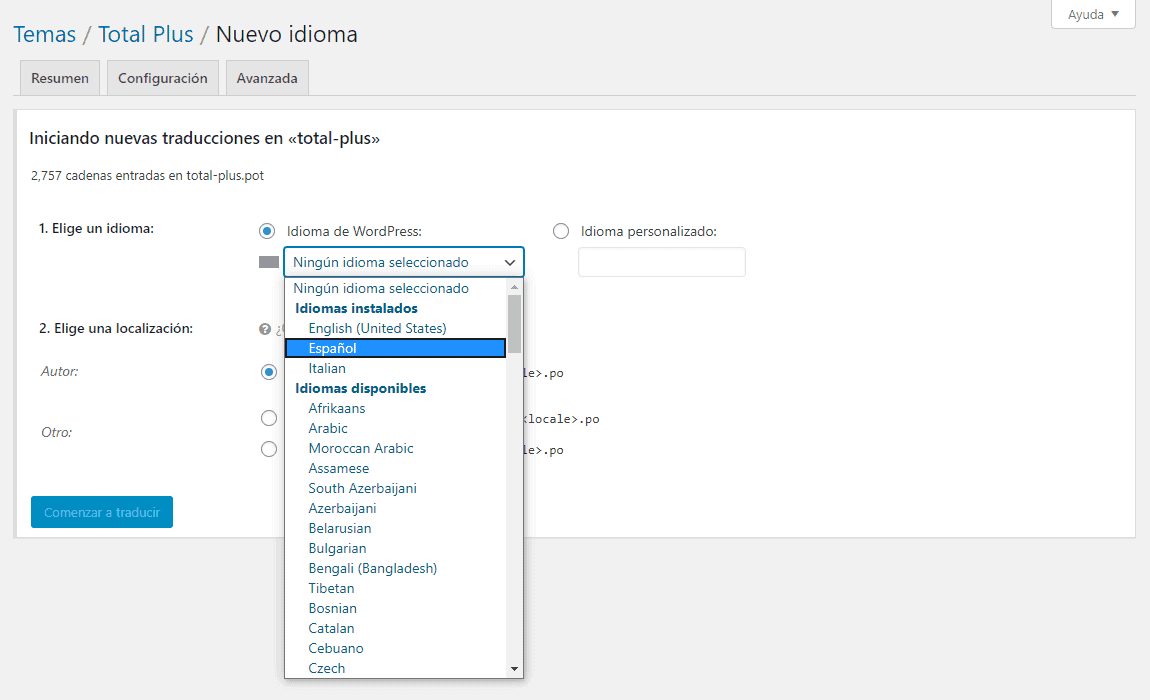Focus the custom language text field

pos(662,262)
